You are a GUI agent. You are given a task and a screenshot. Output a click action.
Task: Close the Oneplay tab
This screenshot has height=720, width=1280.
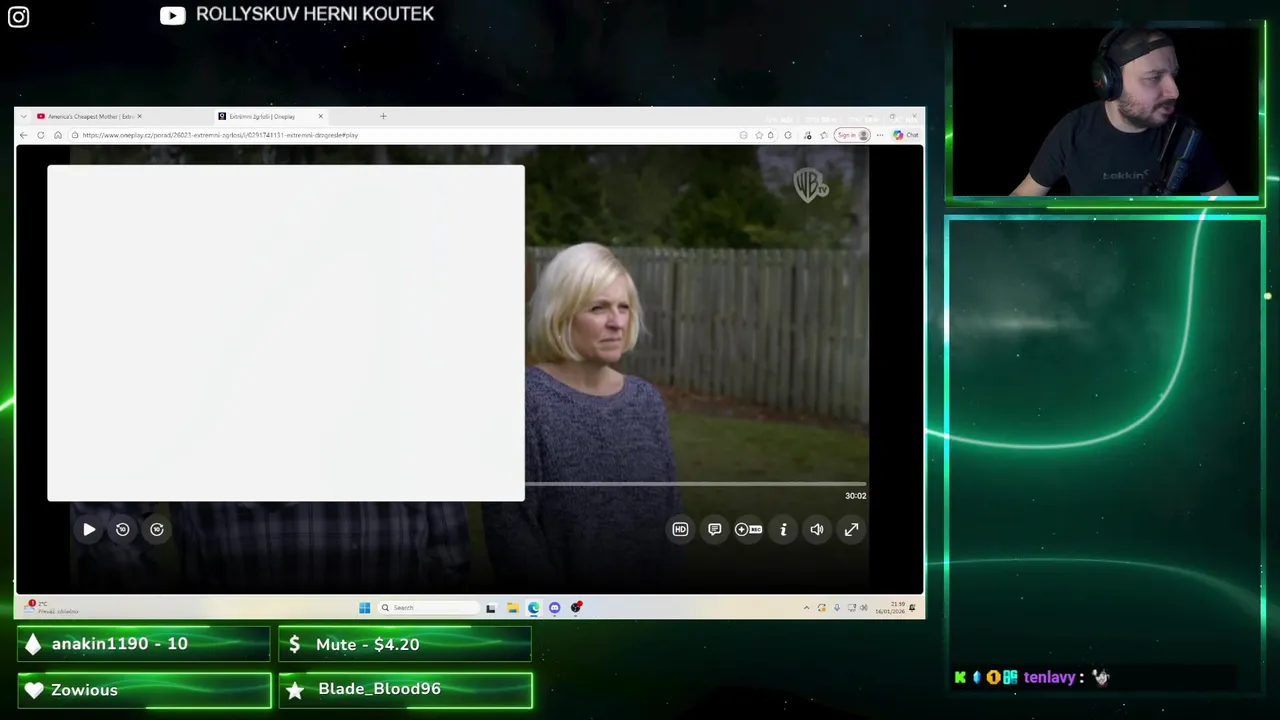click(320, 116)
